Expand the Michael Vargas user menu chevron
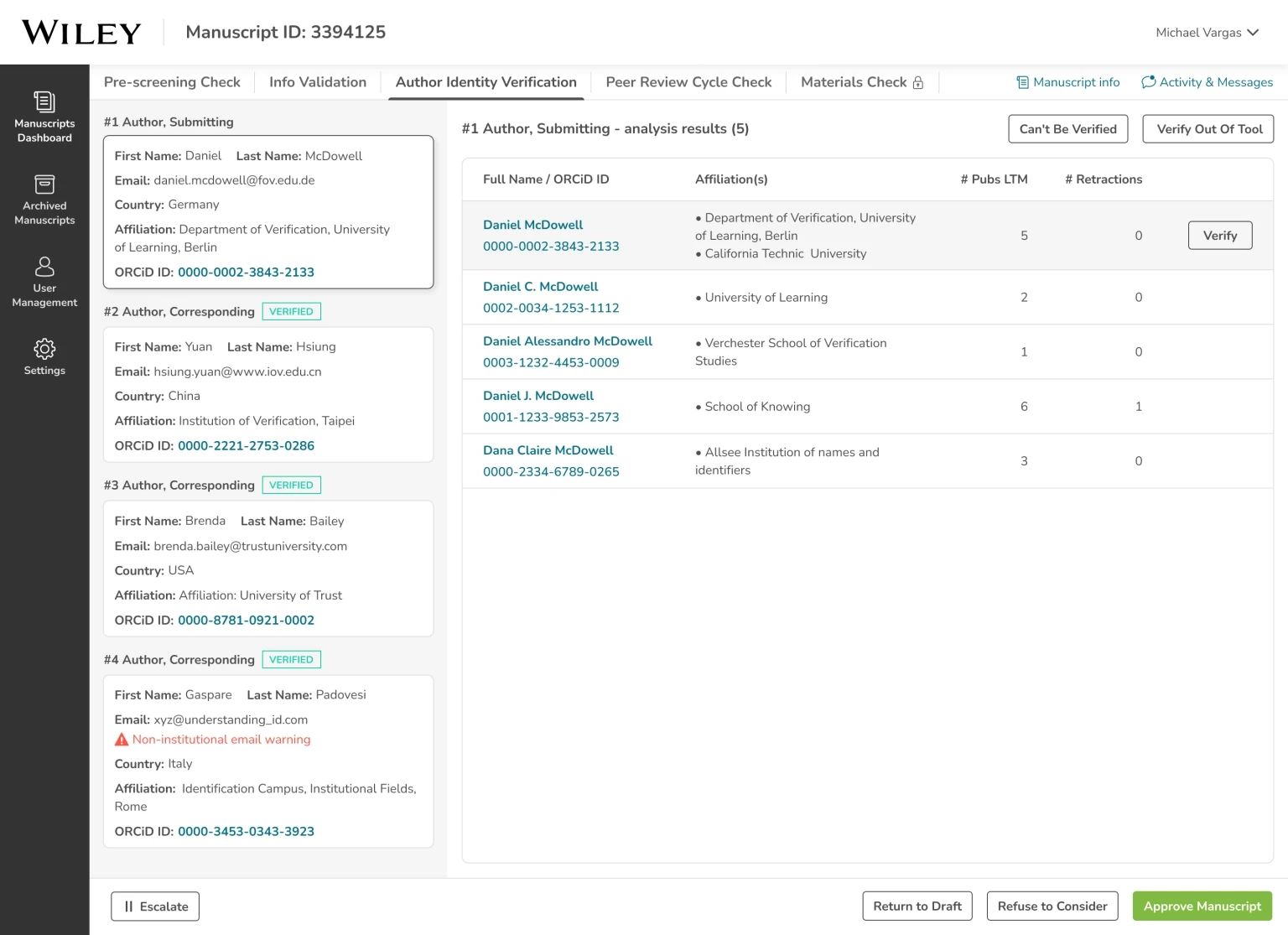This screenshot has height=935, width=1288. point(1253,33)
